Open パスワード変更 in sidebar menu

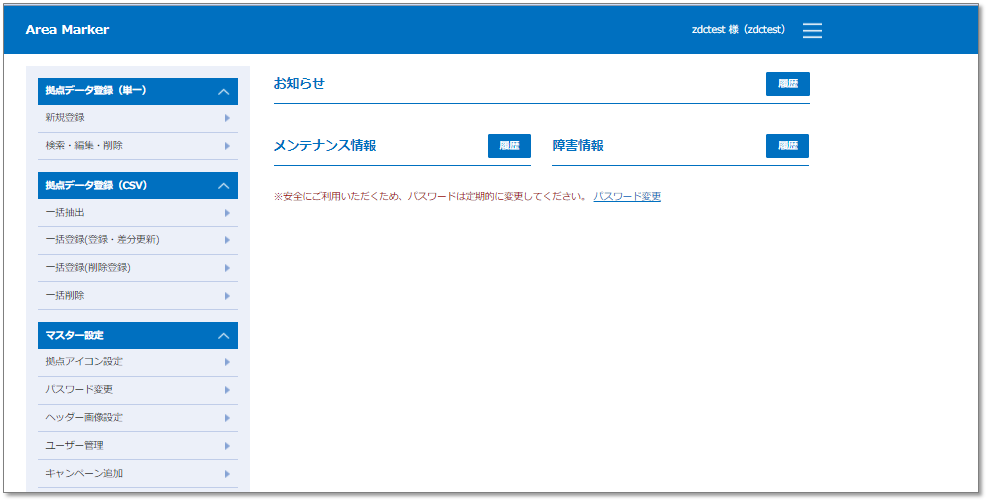click(x=138, y=390)
